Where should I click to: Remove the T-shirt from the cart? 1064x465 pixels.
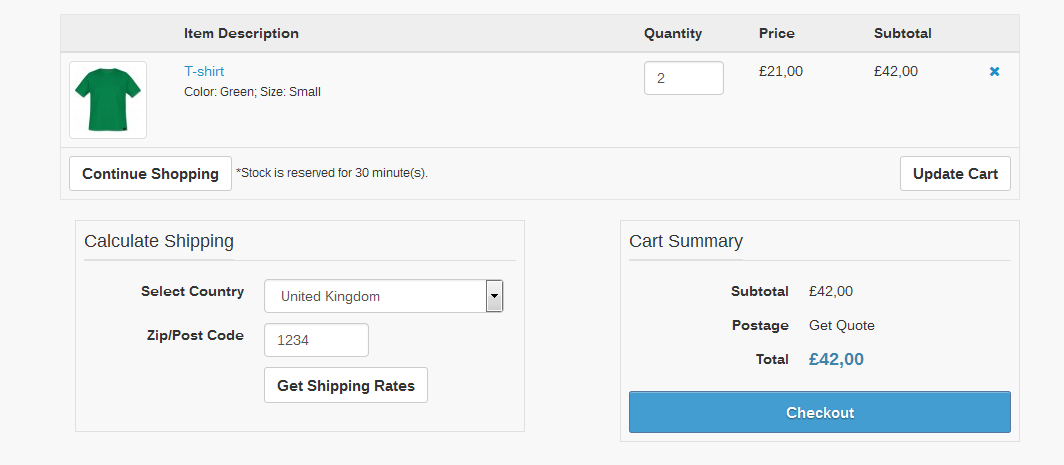tap(994, 72)
